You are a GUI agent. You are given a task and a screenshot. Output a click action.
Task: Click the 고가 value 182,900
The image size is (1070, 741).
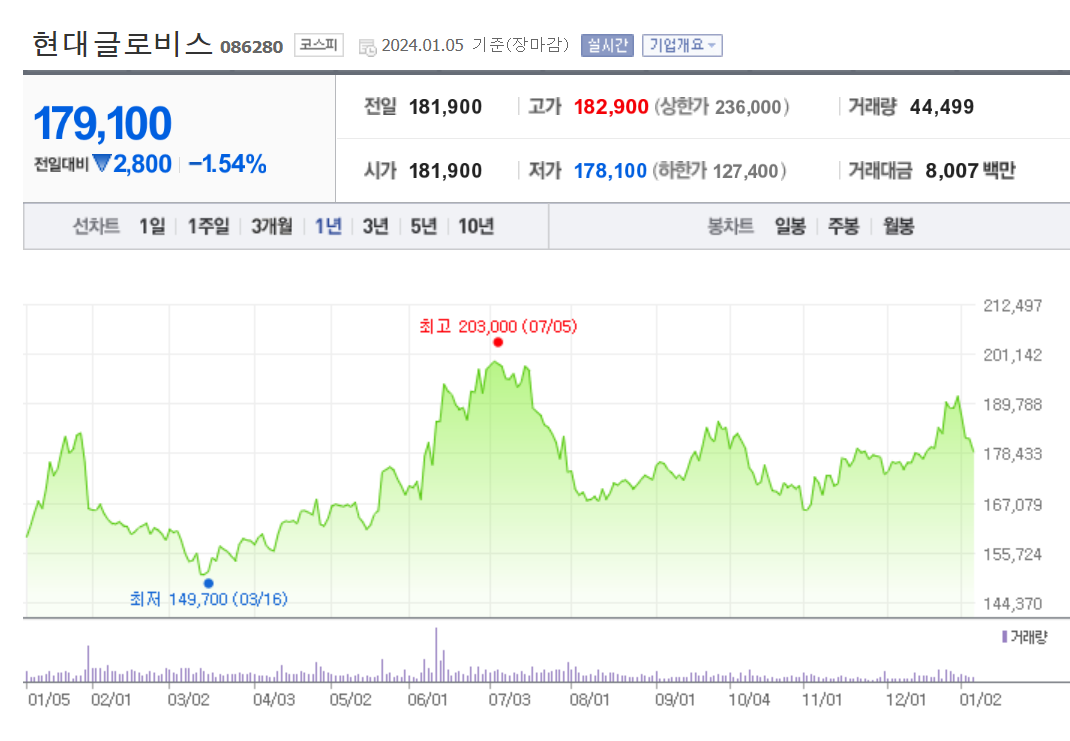pyautogui.click(x=611, y=107)
